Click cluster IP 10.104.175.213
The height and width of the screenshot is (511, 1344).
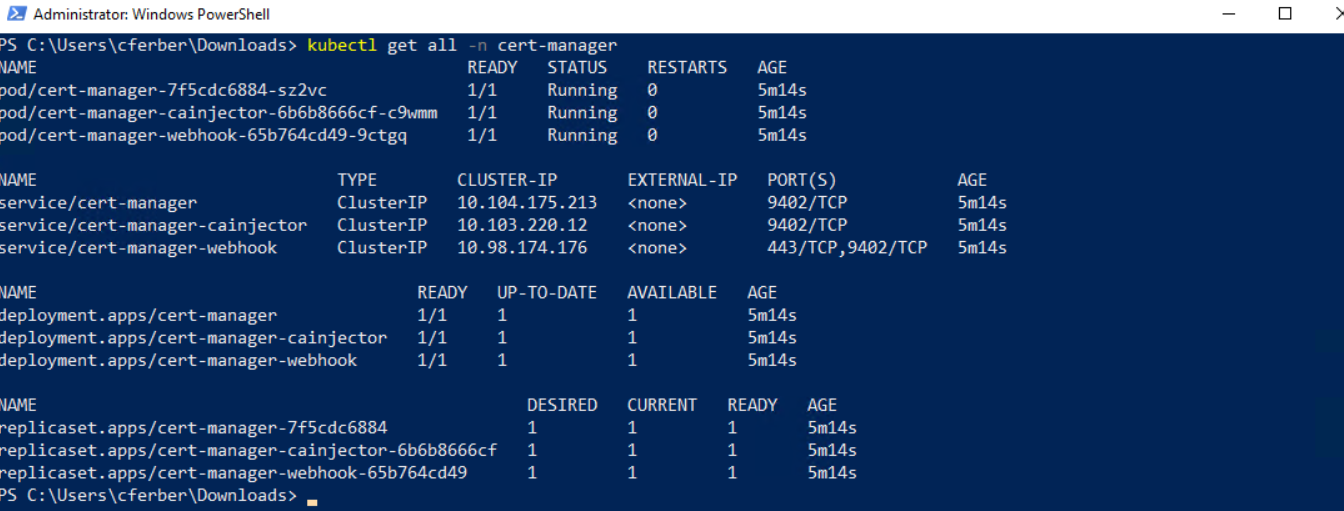click(x=527, y=202)
